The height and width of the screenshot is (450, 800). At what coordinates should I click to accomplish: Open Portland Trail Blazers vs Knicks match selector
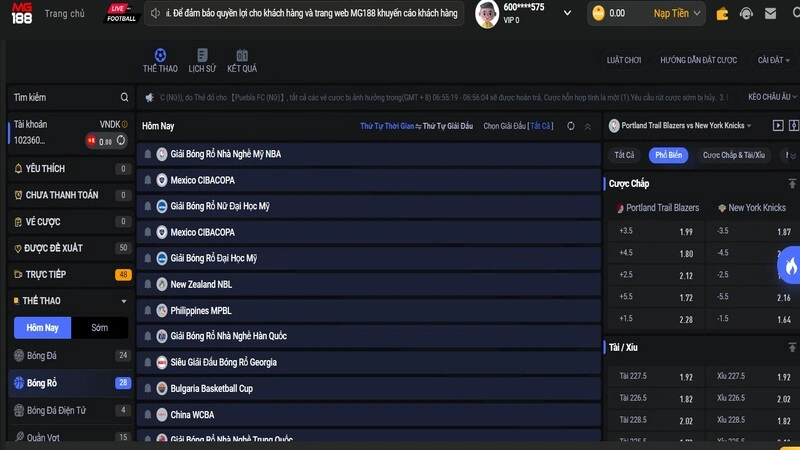point(686,126)
